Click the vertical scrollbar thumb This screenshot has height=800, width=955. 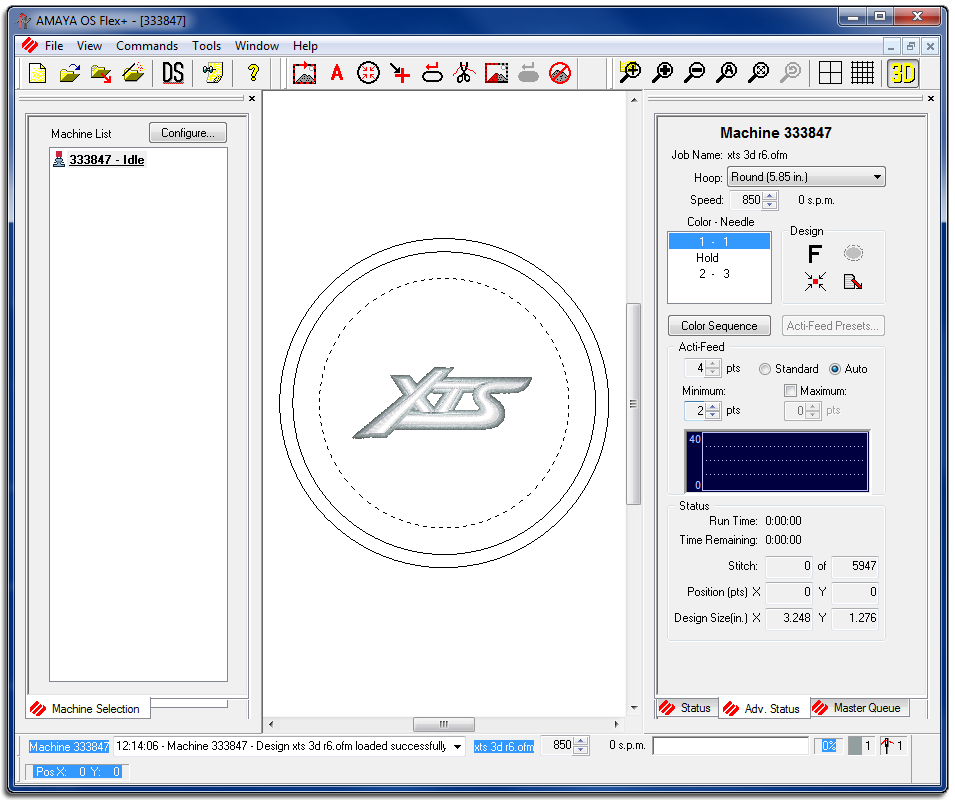click(633, 404)
